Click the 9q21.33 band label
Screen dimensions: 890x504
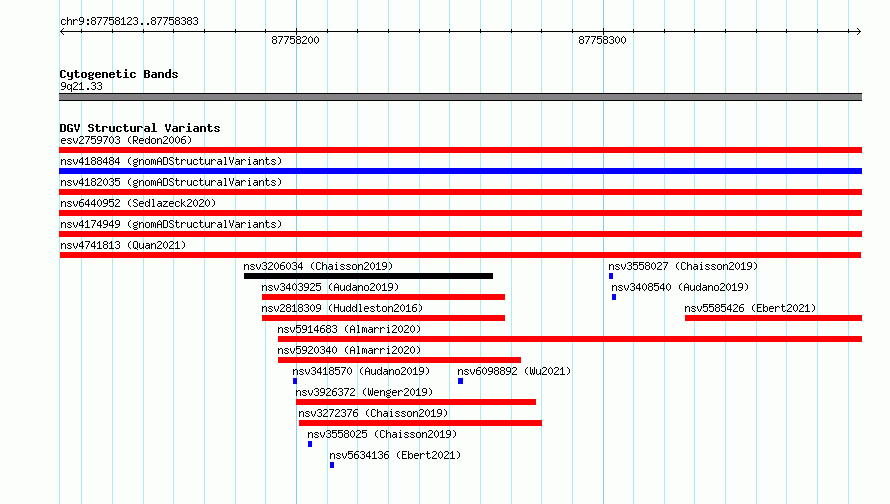tap(81, 86)
